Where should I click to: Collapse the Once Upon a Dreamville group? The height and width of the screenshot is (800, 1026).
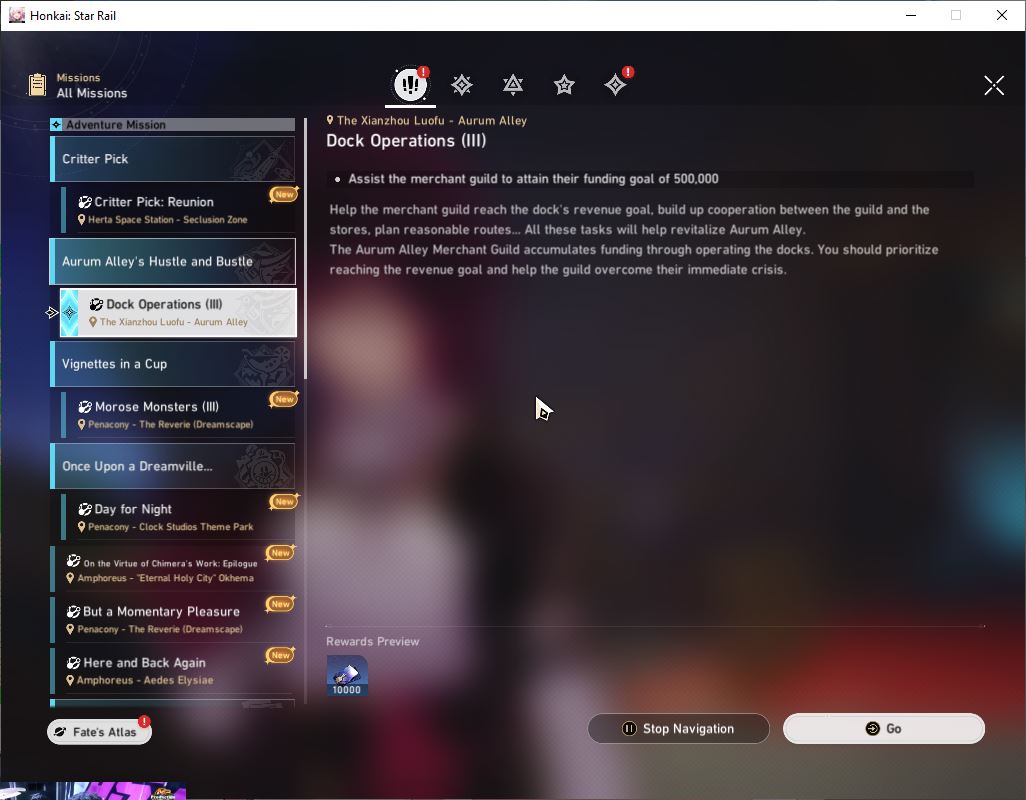click(173, 466)
